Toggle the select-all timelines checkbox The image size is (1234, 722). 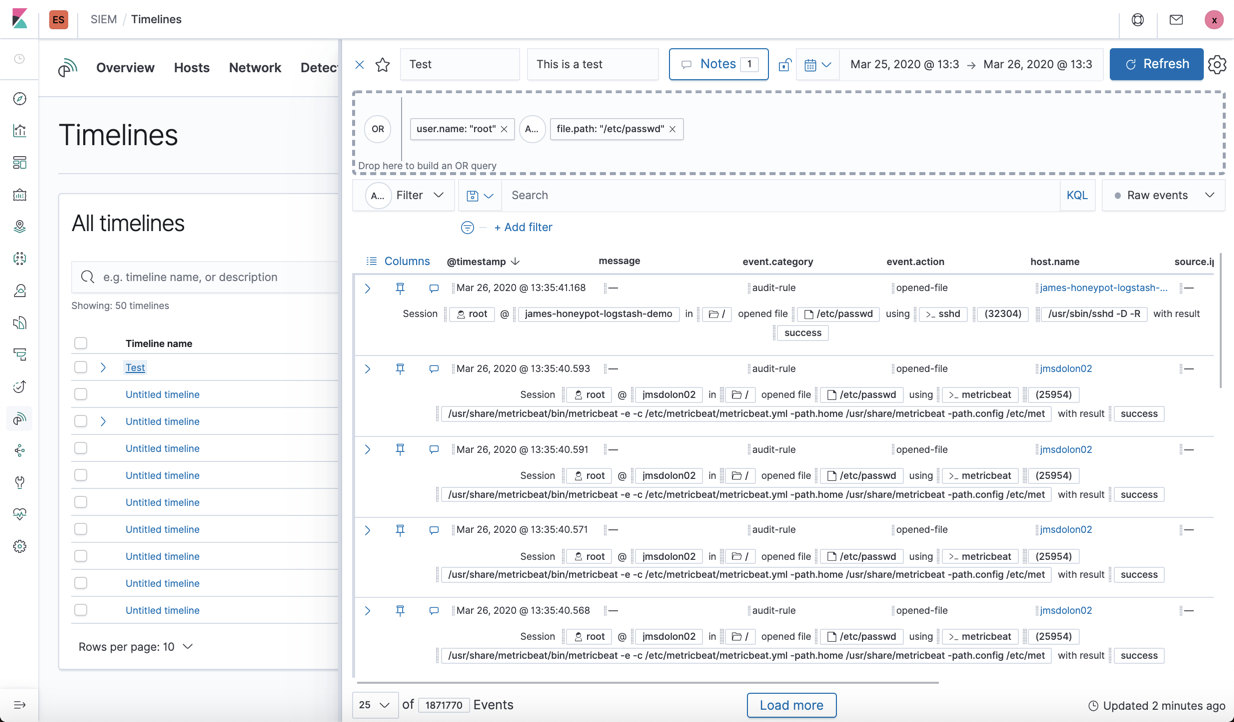click(x=81, y=343)
